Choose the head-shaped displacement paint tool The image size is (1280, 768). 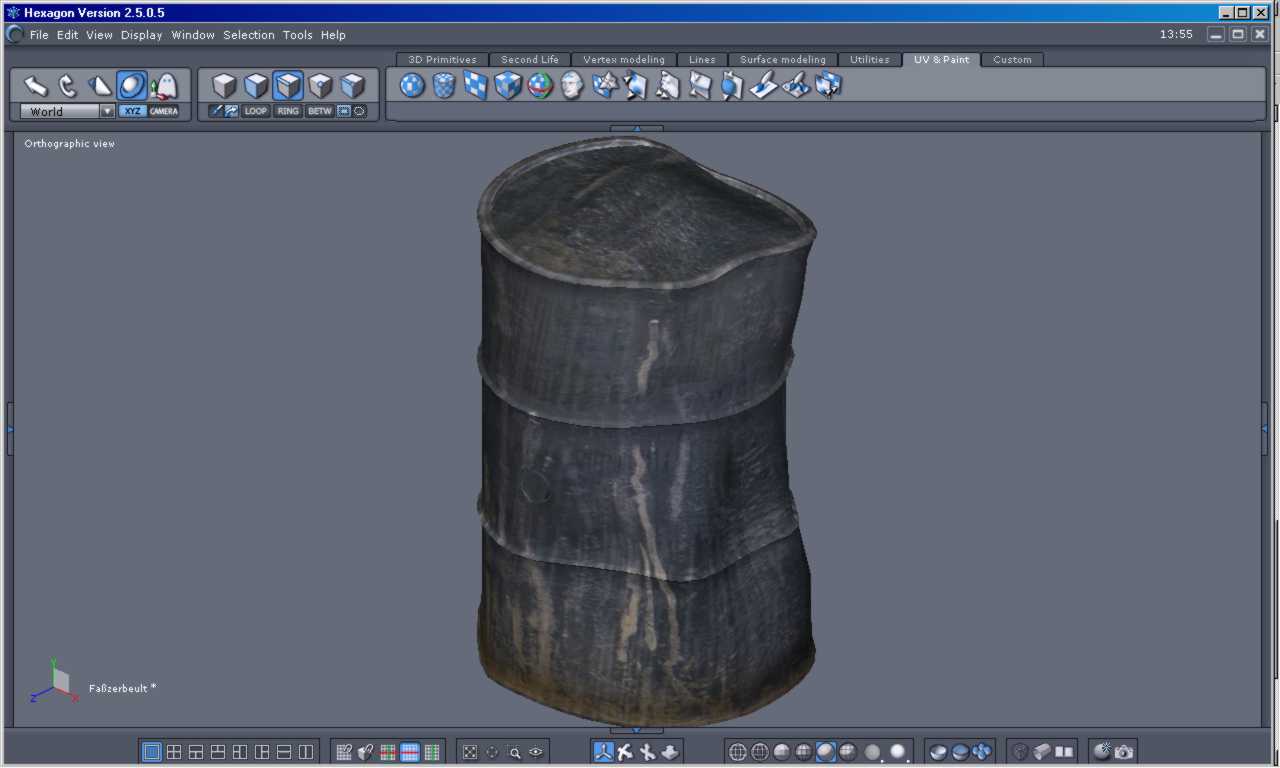[572, 86]
